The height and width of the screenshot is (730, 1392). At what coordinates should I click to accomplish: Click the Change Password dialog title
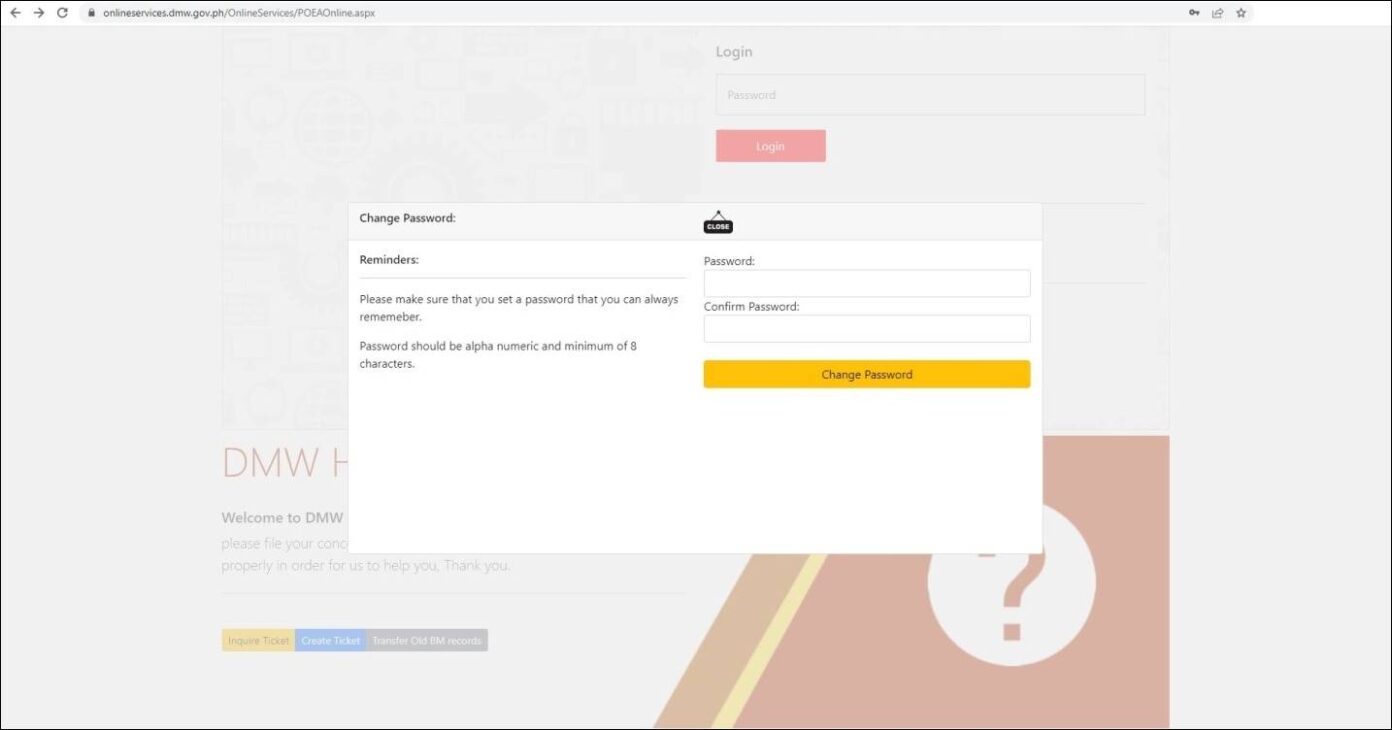(x=407, y=218)
